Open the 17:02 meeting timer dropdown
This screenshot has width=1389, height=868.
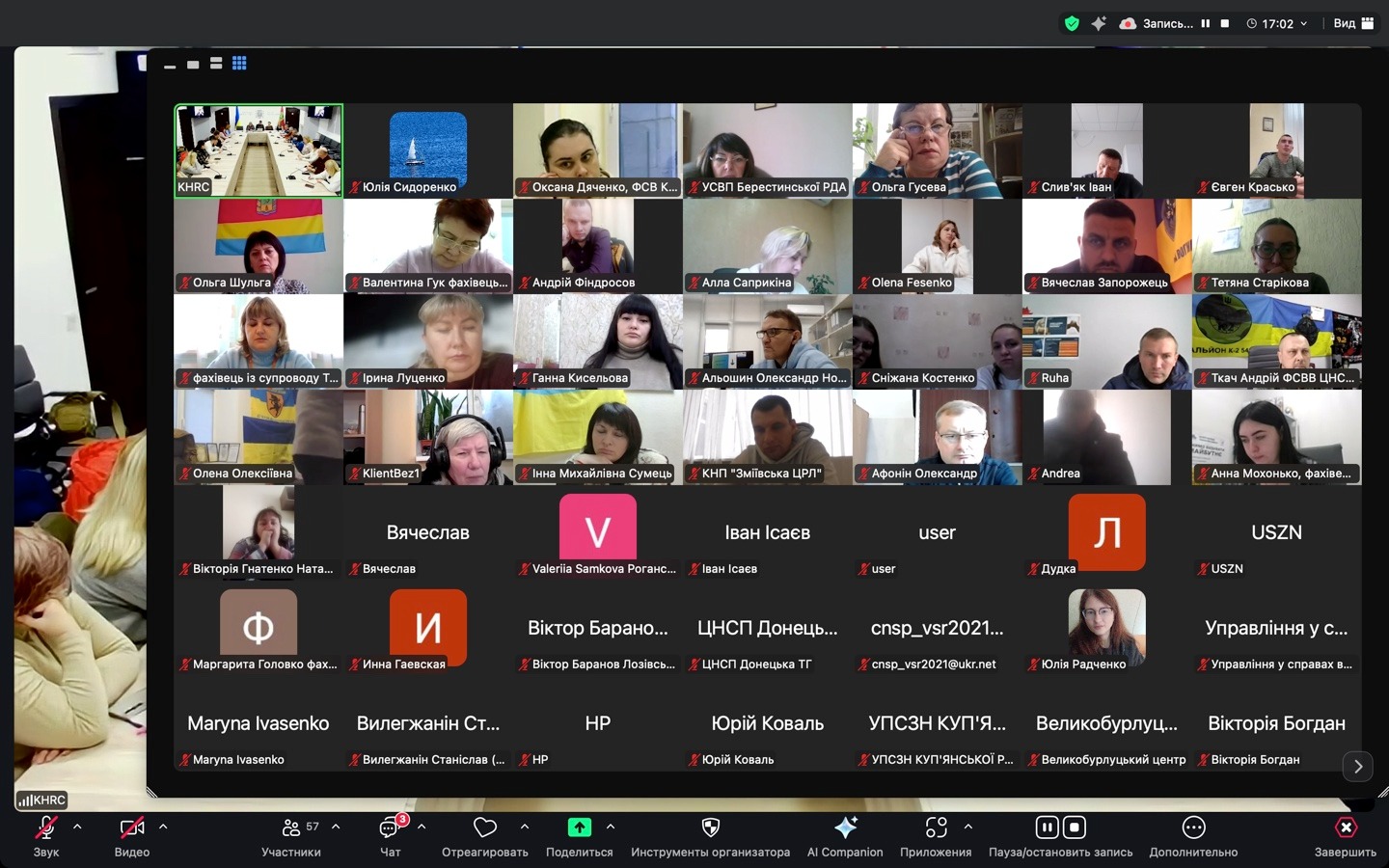pos(1277,23)
